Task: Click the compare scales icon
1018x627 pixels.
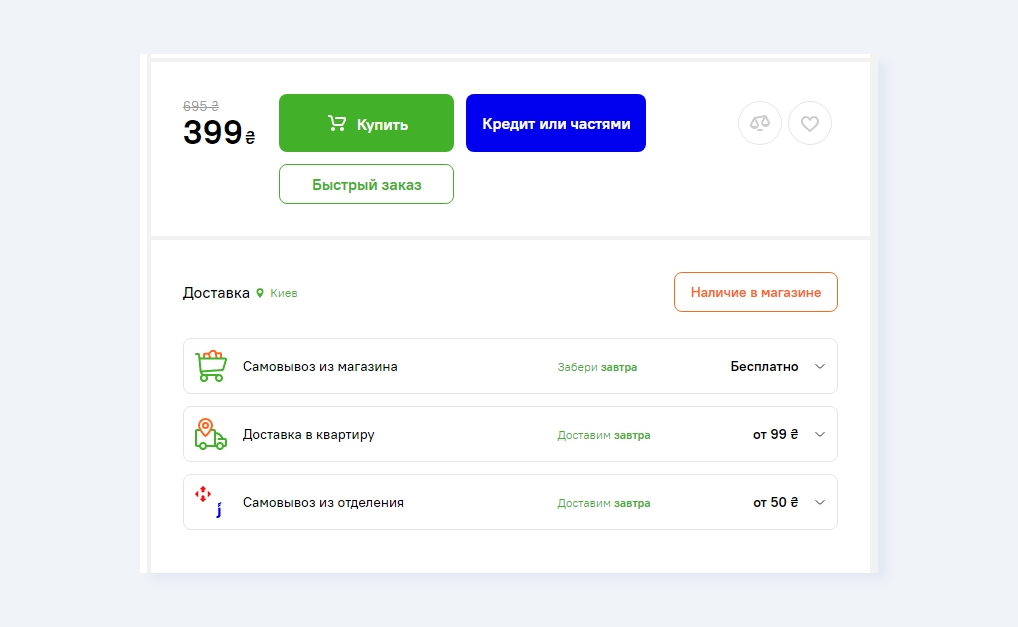Action: (x=760, y=123)
